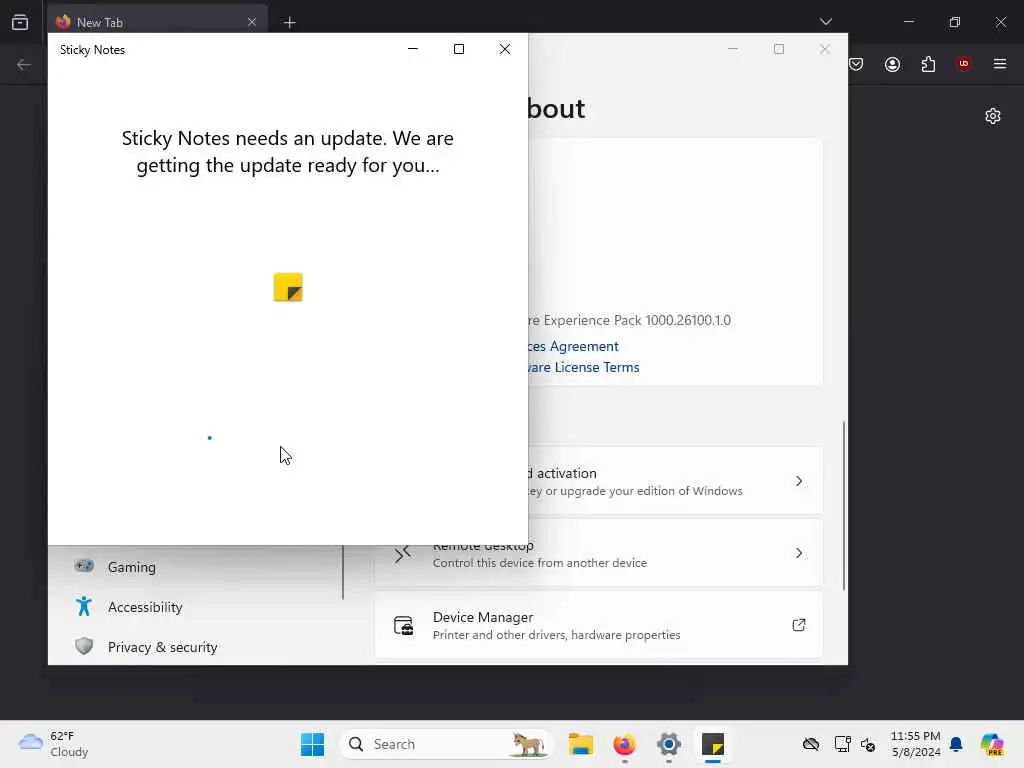Viewport: 1024px width, 768px height.
Task: Click the Accessibility figure icon
Action: pos(84,607)
